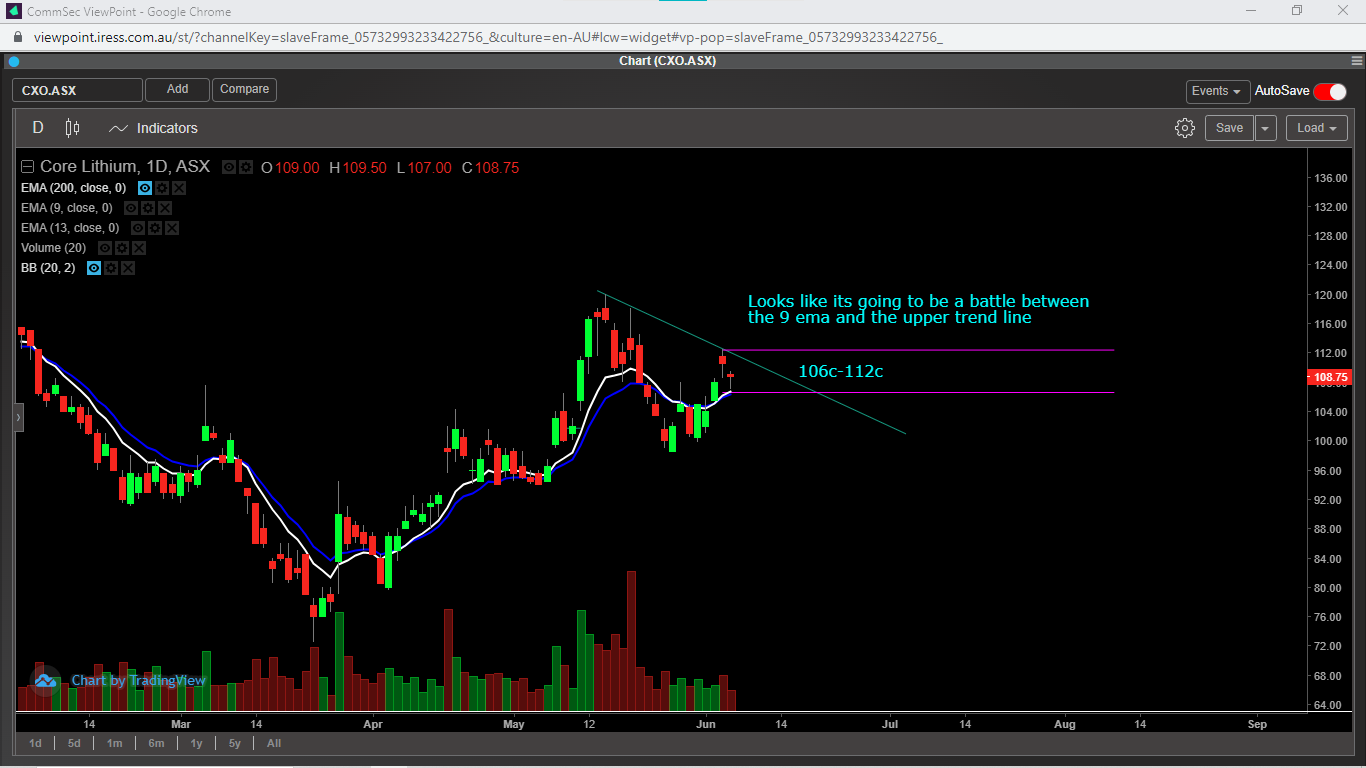Click the browser address bar URL
Viewport: 1366px width, 768px height.
tap(488, 37)
